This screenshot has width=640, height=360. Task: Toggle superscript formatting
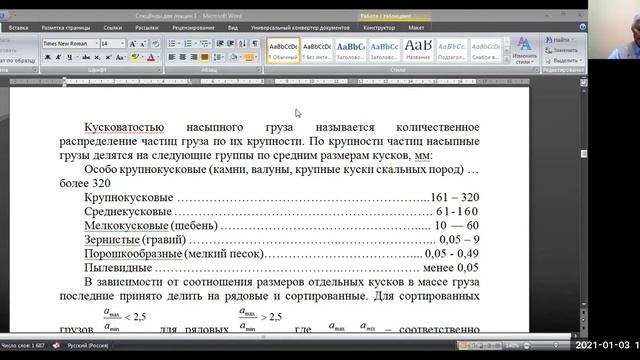coord(108,58)
